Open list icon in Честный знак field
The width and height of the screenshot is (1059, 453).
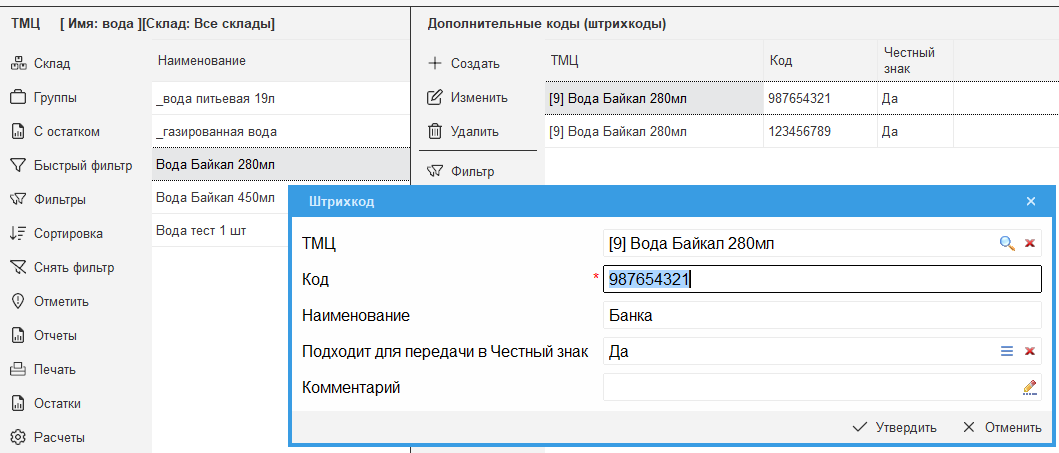[1007, 351]
